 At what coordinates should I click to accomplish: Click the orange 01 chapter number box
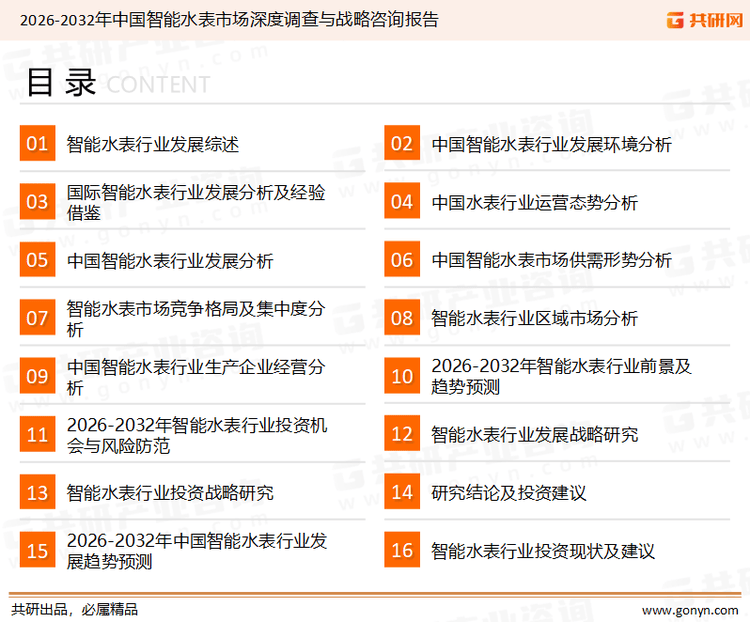click(37, 144)
